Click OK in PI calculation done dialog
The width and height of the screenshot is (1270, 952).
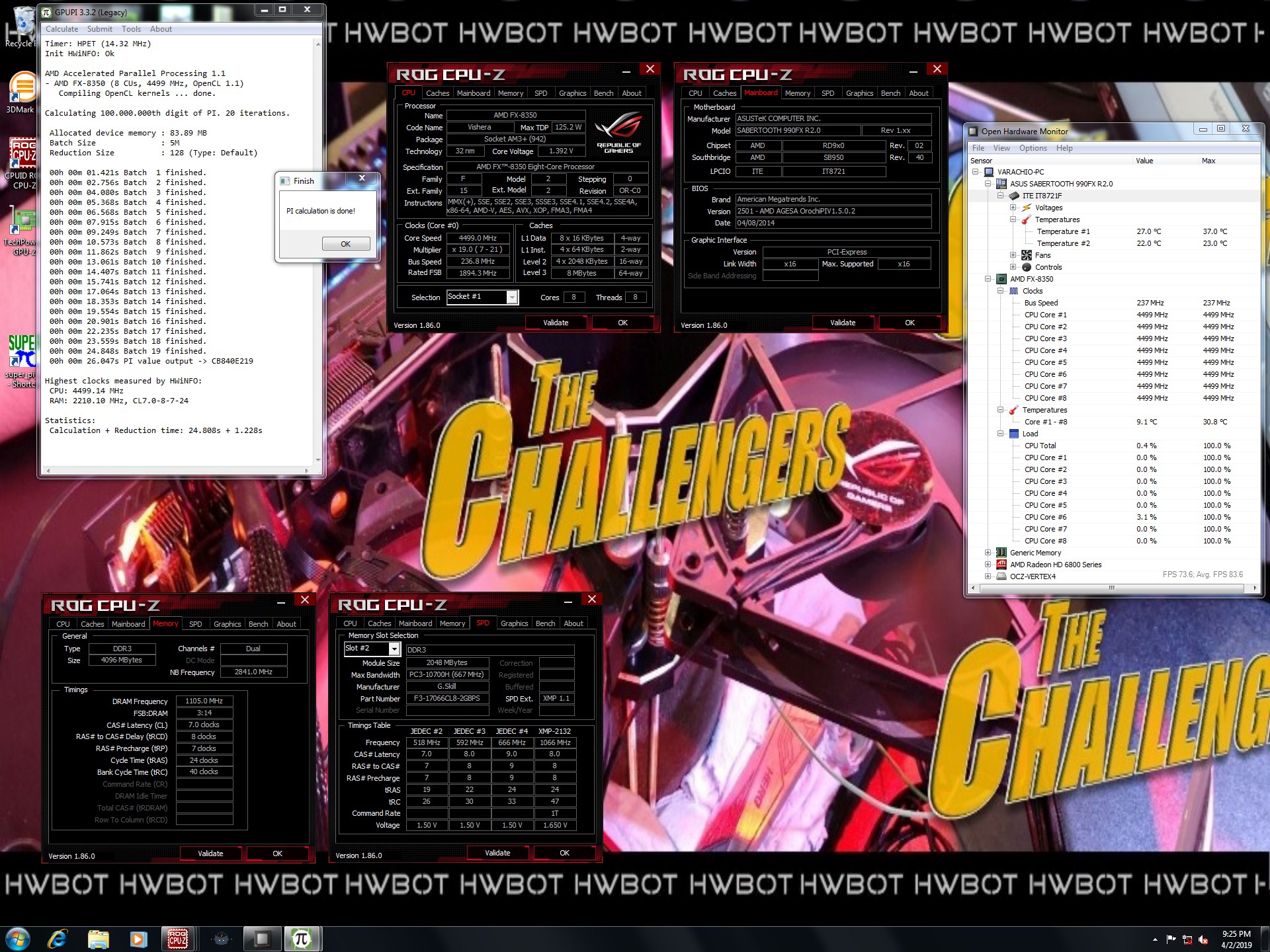point(346,244)
